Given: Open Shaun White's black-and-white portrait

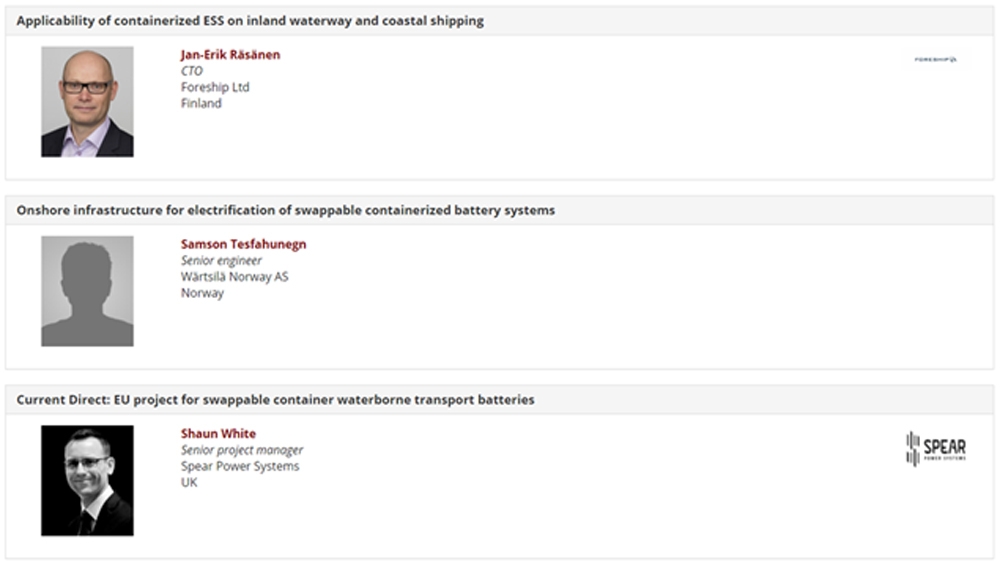Looking at the screenshot, I should pyautogui.click(x=87, y=480).
